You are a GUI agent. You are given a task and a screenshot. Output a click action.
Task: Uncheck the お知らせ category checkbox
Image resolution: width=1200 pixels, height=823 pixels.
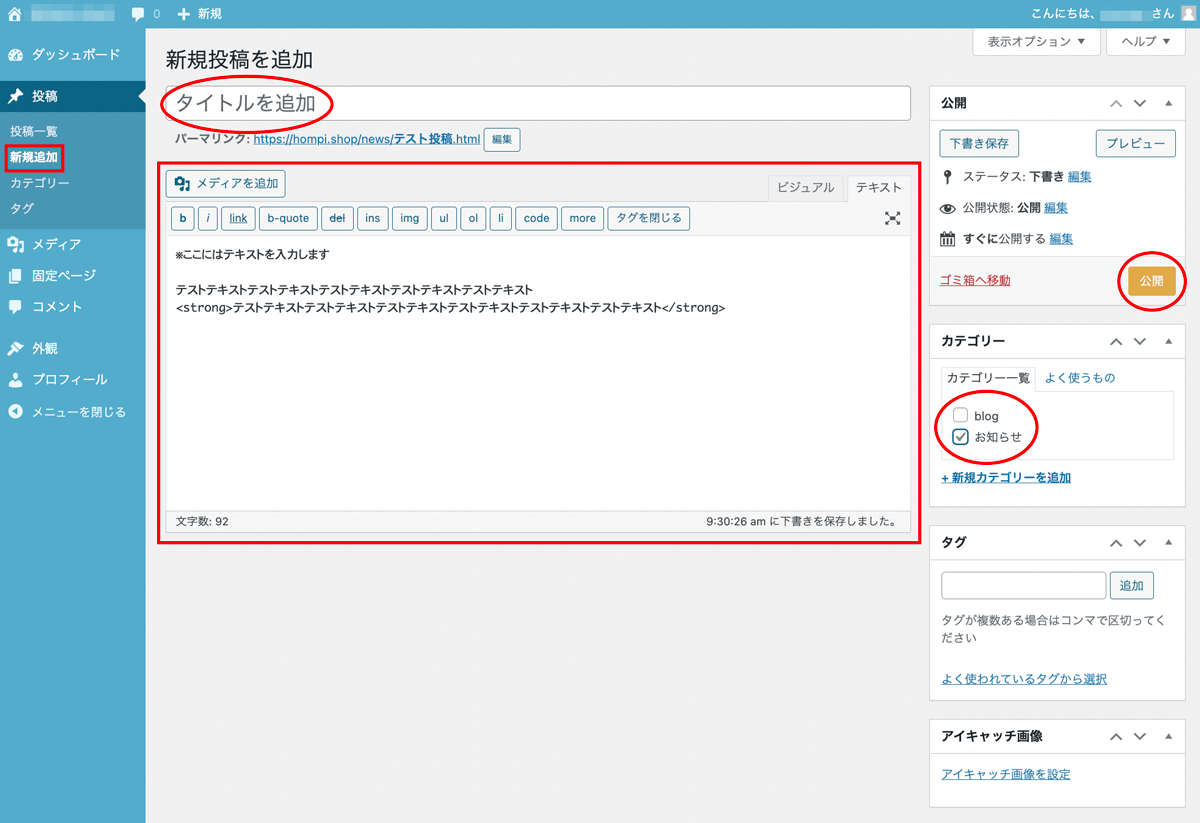[961, 437]
